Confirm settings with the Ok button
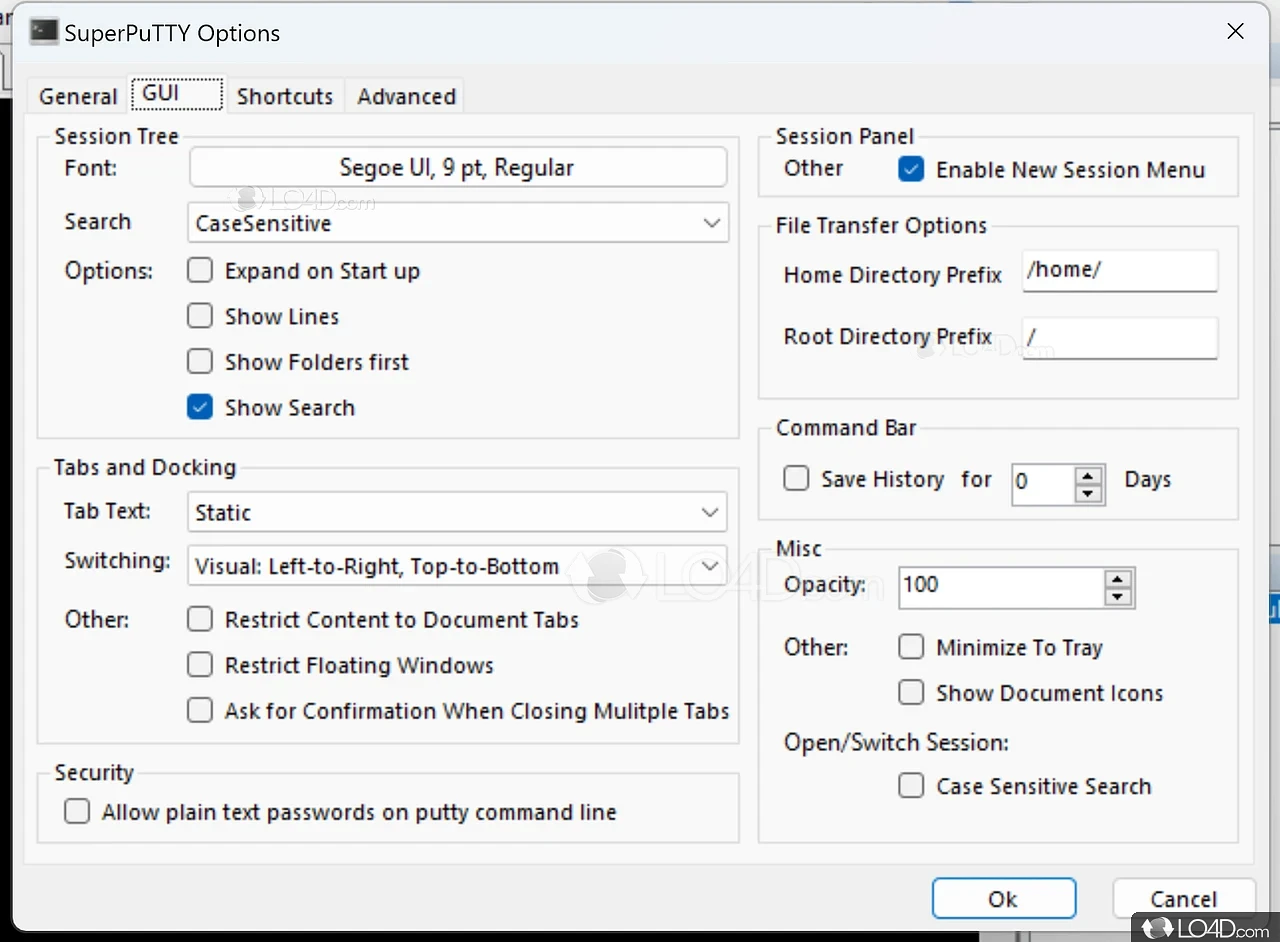 tap(1003, 898)
